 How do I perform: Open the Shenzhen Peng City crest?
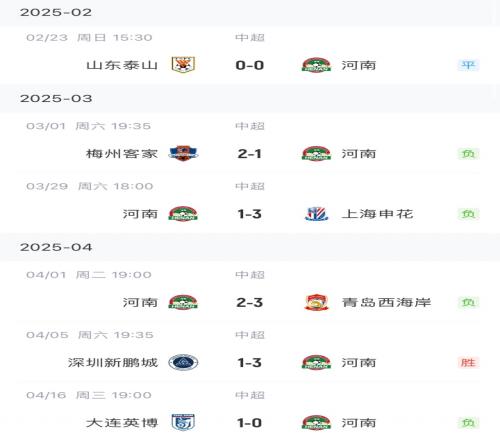183,363
